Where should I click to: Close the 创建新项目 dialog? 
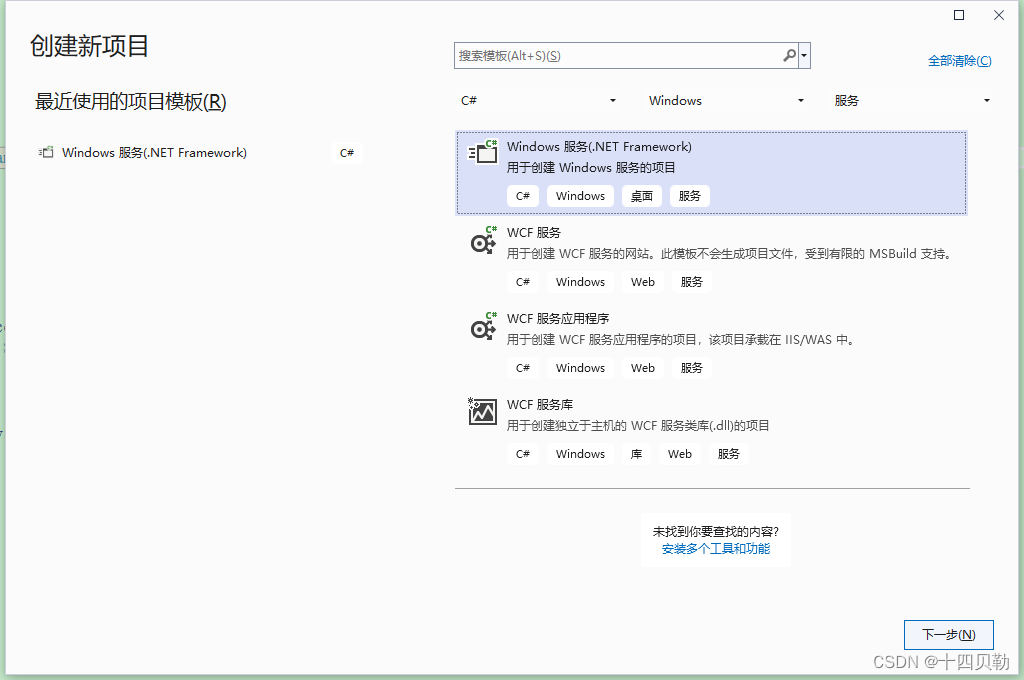click(999, 15)
